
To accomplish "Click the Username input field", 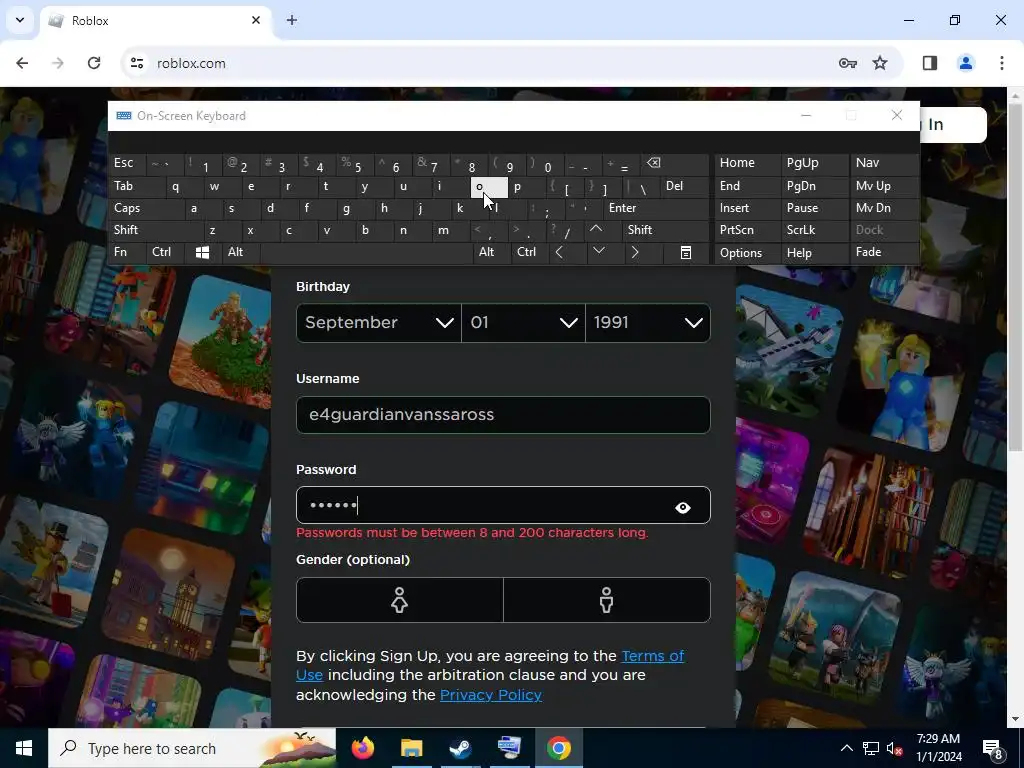I will (503, 415).
